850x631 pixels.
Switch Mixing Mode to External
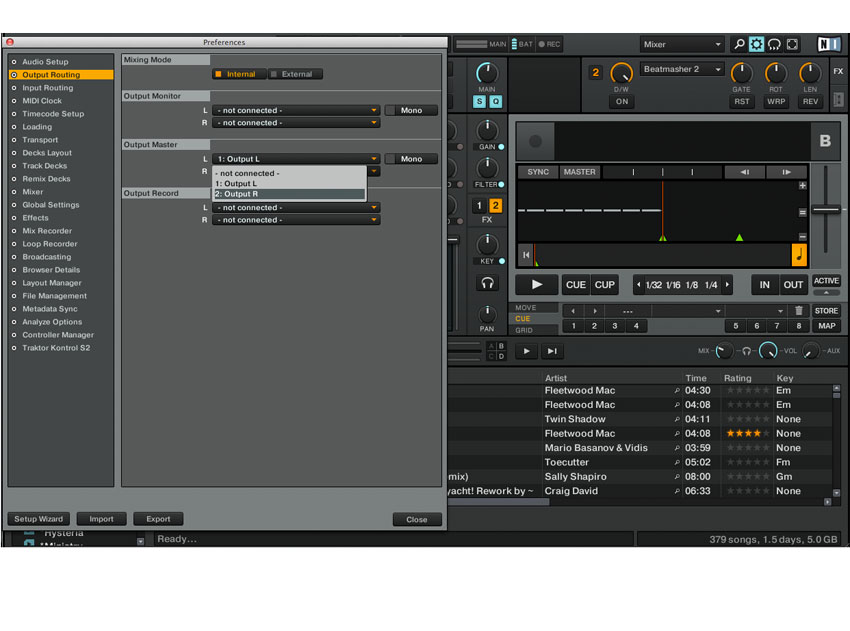pos(295,74)
